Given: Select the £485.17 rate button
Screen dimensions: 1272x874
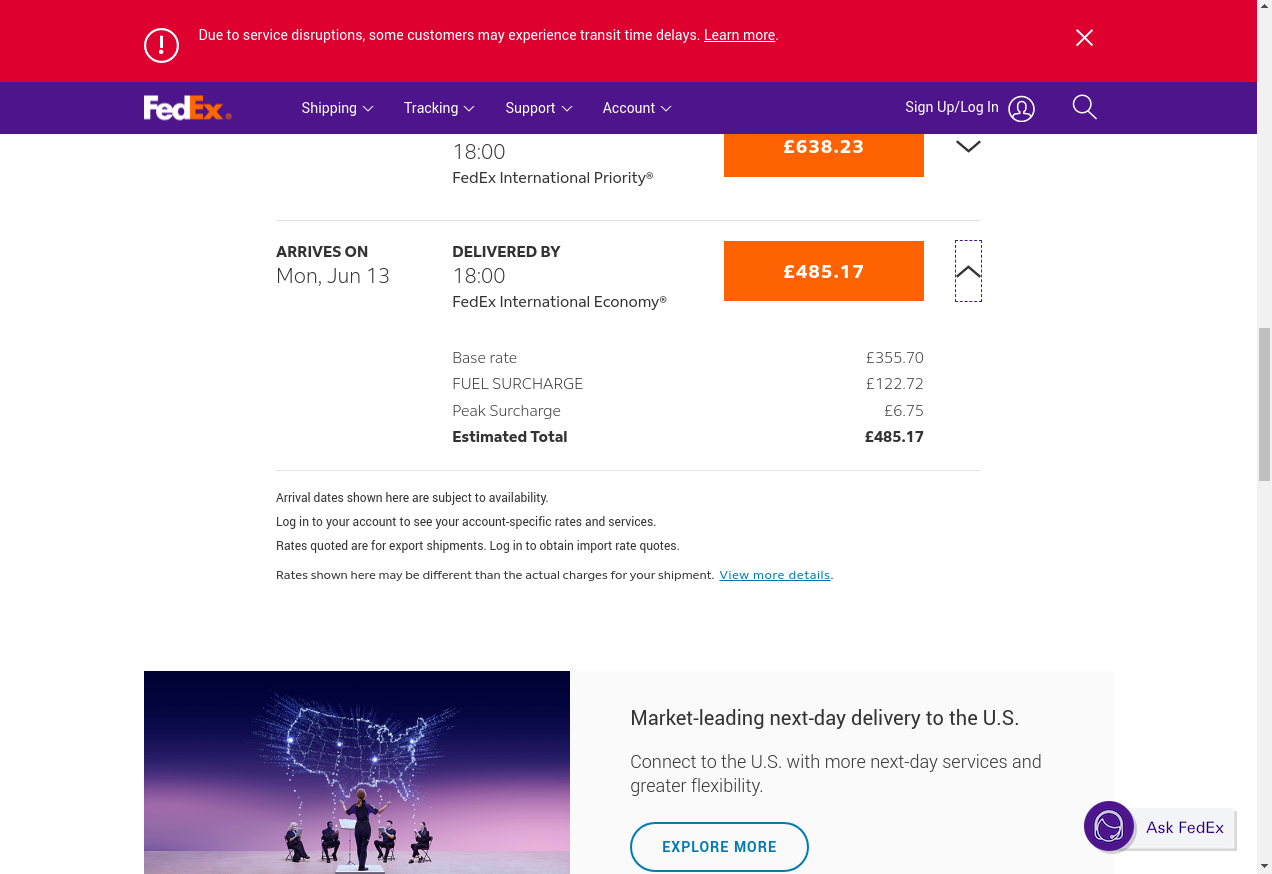Looking at the screenshot, I should pyautogui.click(x=823, y=271).
